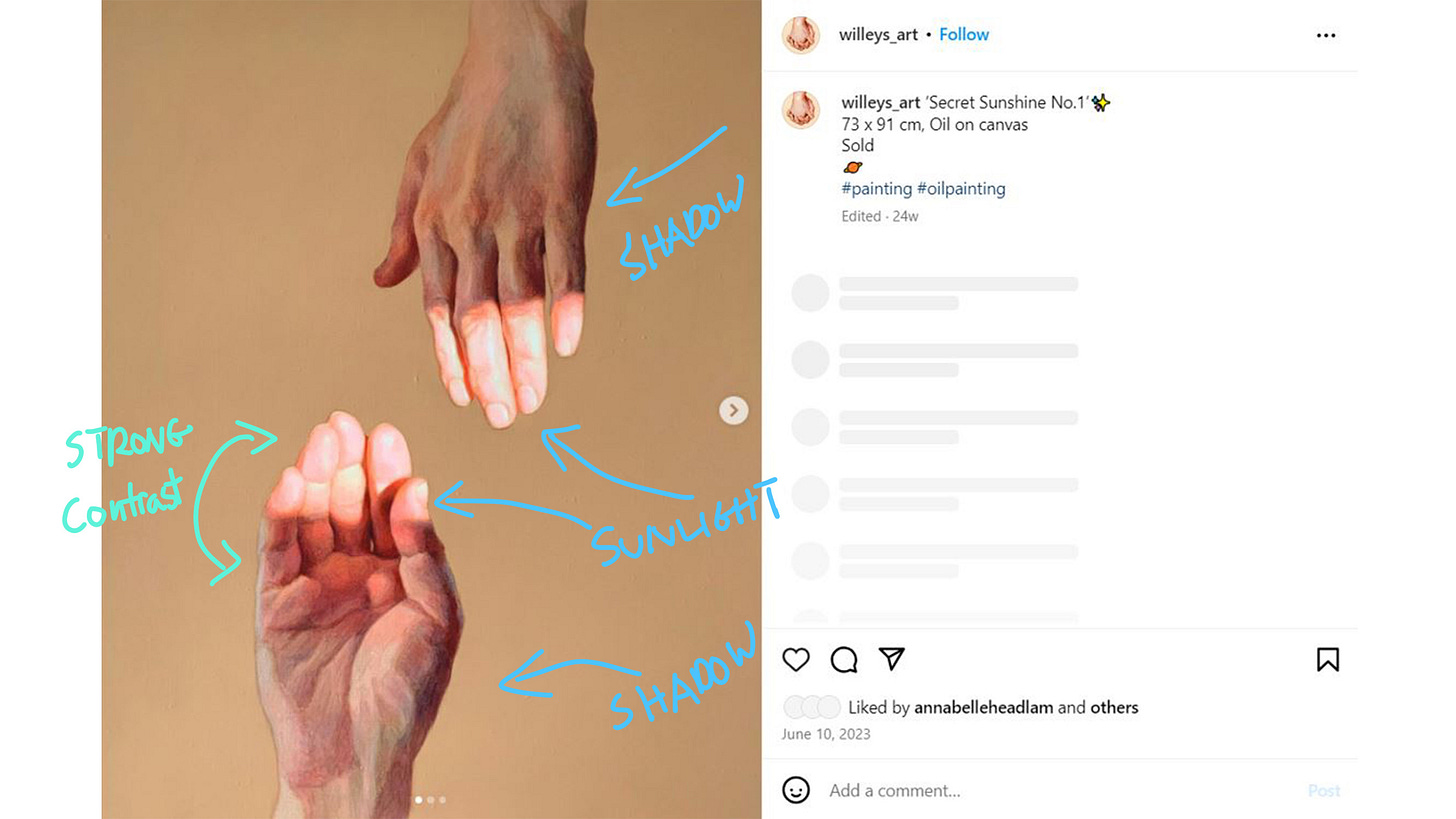Open willeys_art username in the caption

click(881, 103)
